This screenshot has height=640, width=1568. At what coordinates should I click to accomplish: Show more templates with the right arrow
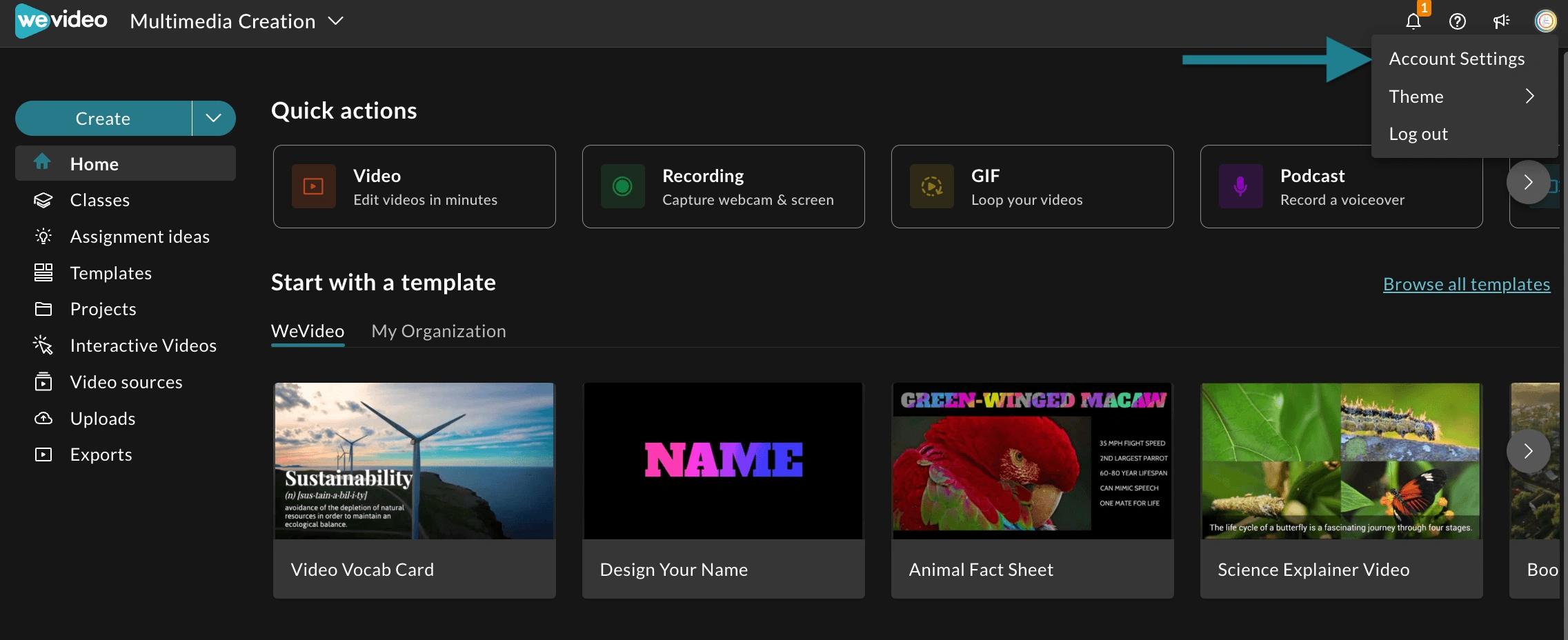click(1528, 451)
